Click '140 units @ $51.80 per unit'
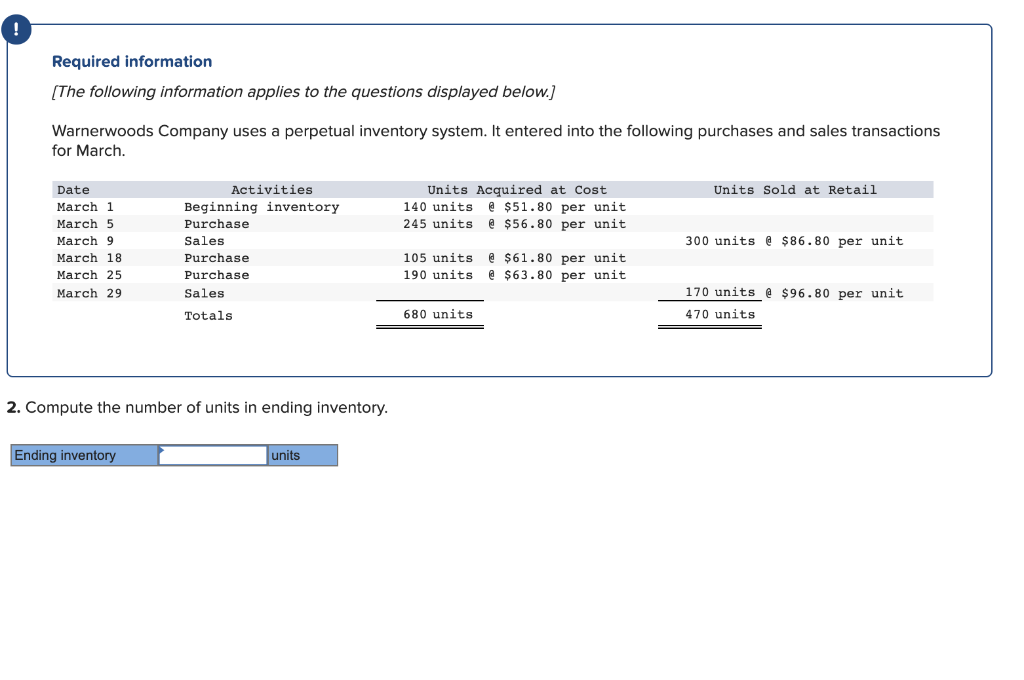1024x680 pixels. 515,207
